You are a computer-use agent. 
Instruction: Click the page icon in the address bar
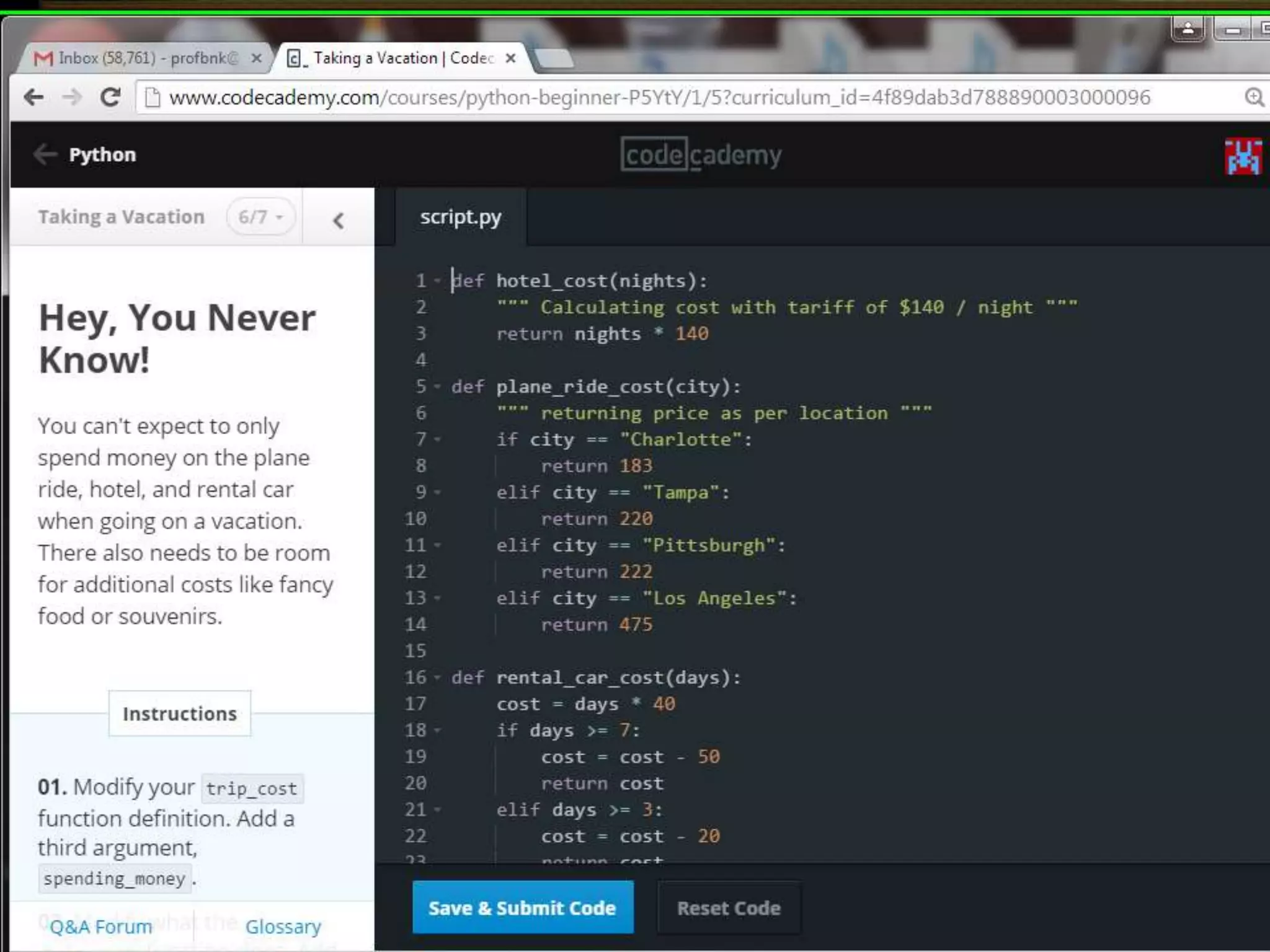point(152,98)
